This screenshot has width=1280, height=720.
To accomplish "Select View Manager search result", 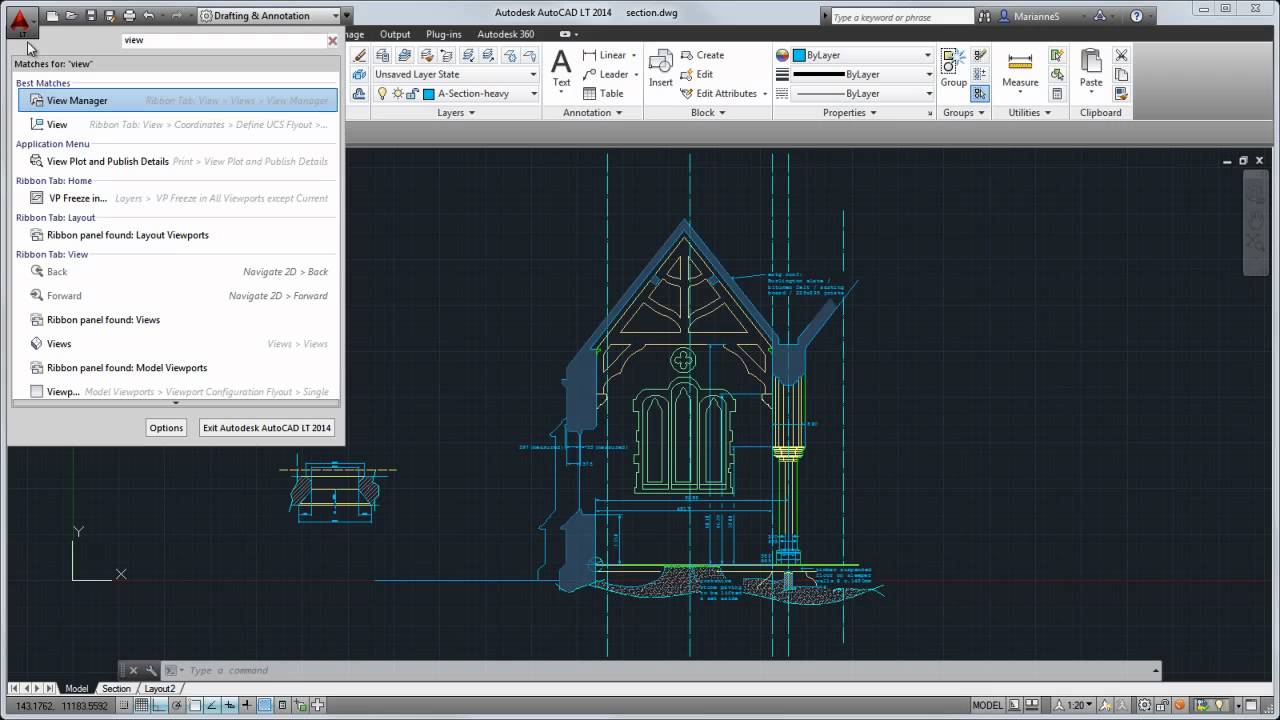I will [x=177, y=100].
